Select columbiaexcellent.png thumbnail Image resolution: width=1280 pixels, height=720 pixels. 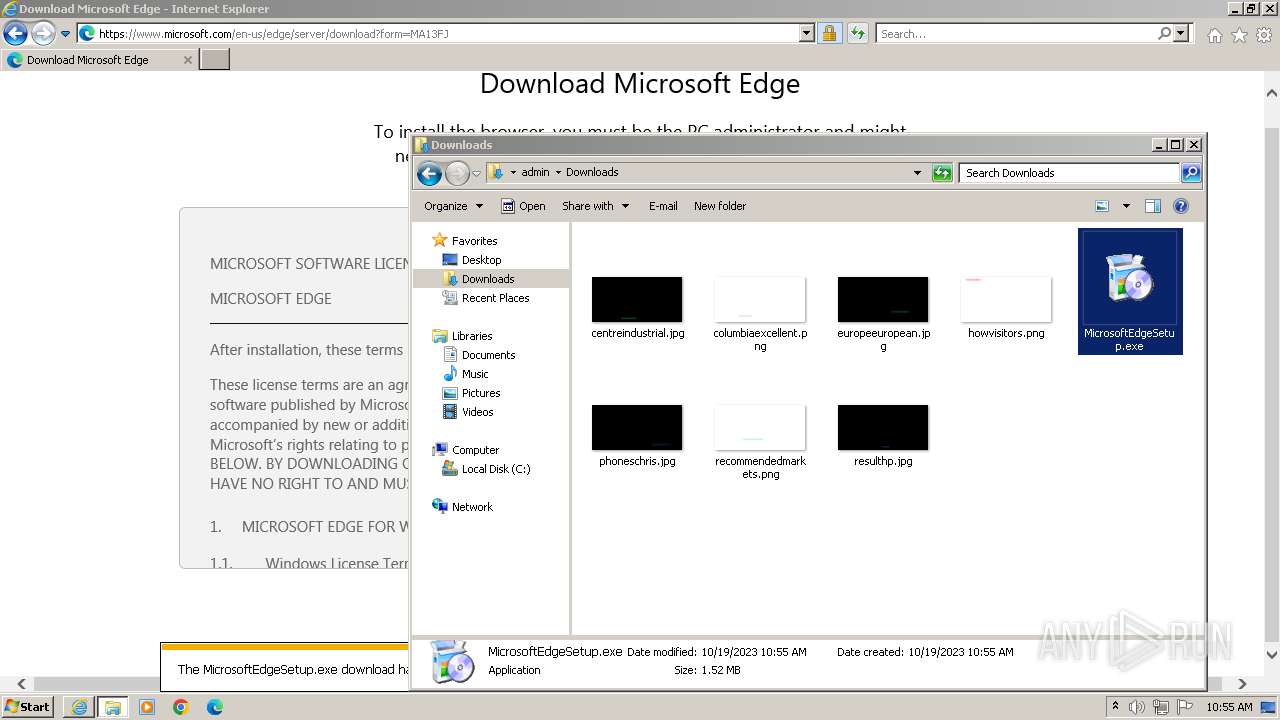760,300
